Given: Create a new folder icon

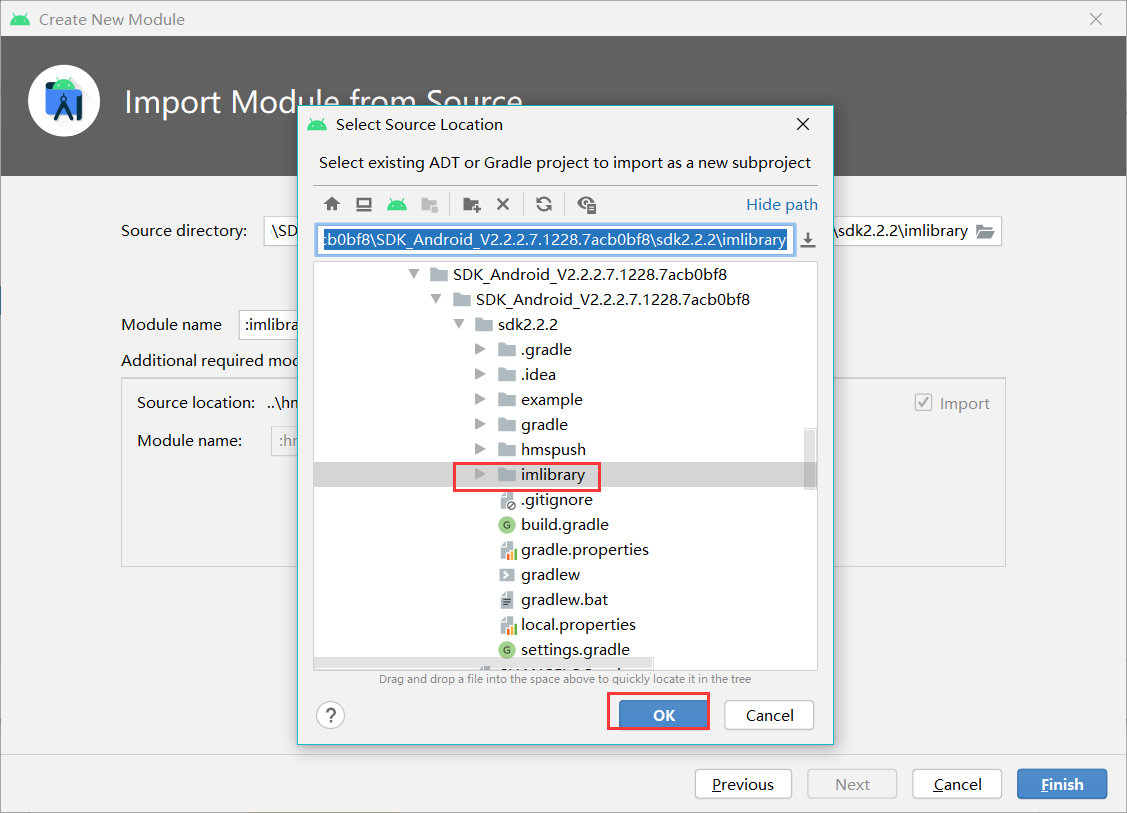Looking at the screenshot, I should 472,204.
